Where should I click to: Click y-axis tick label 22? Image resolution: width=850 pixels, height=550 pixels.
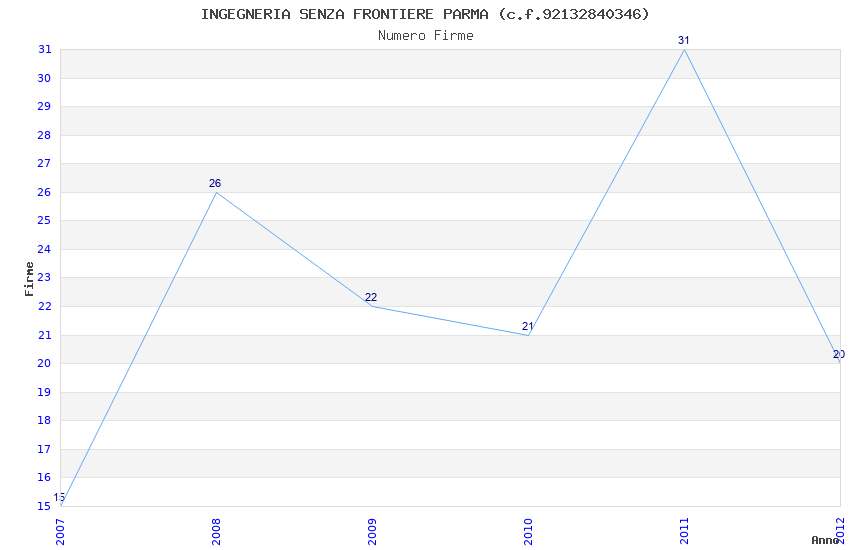[x=44, y=306]
